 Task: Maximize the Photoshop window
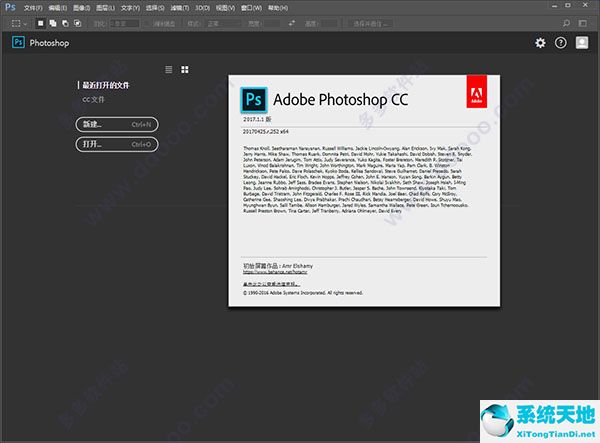pos(568,6)
